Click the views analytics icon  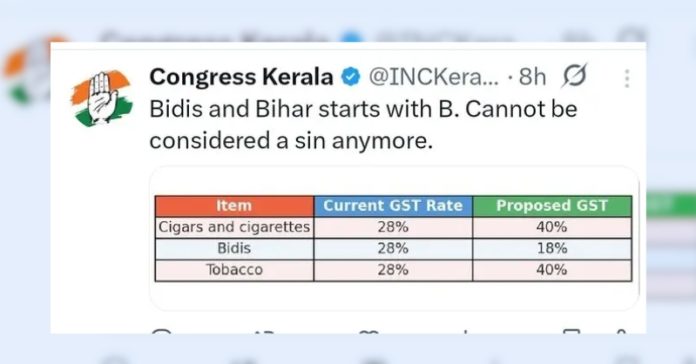[x=466, y=331]
